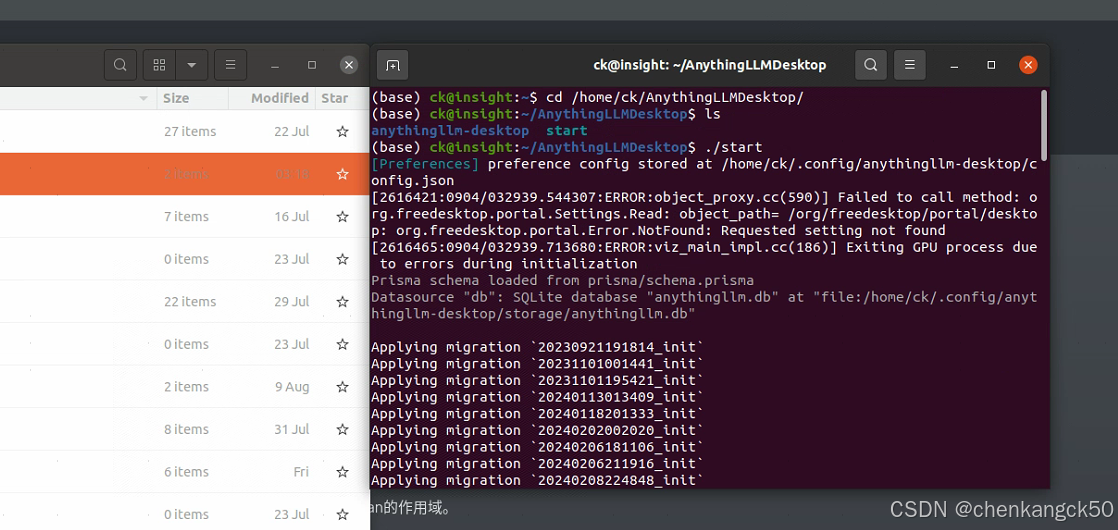Viewport: 1118px width, 530px height.
Task: Star the selected orange highlighted row
Action: (342, 174)
